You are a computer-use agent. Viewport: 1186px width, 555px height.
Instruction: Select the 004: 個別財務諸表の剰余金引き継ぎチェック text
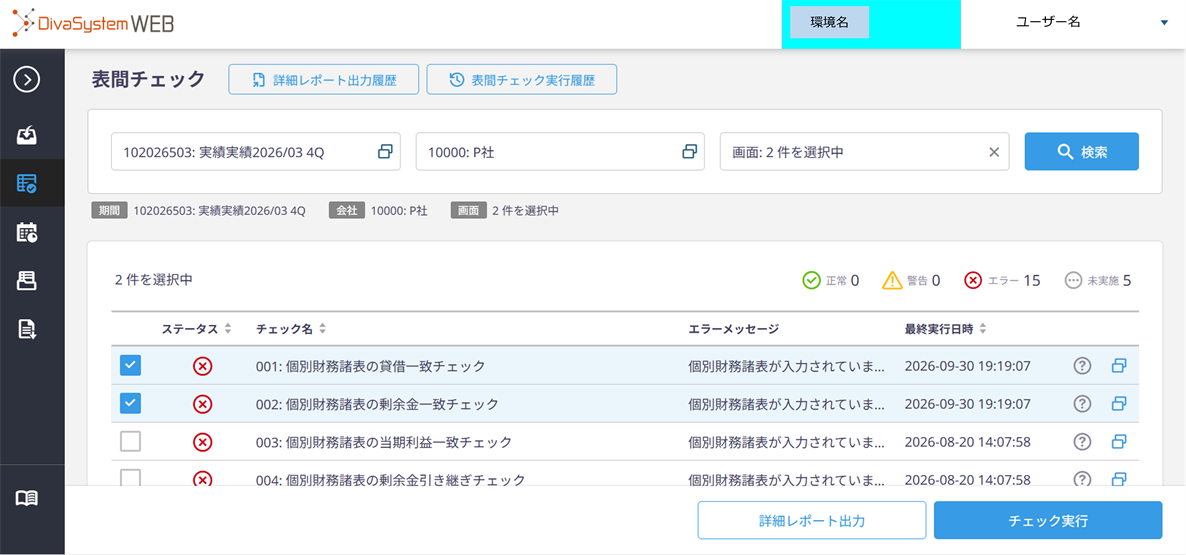point(390,479)
